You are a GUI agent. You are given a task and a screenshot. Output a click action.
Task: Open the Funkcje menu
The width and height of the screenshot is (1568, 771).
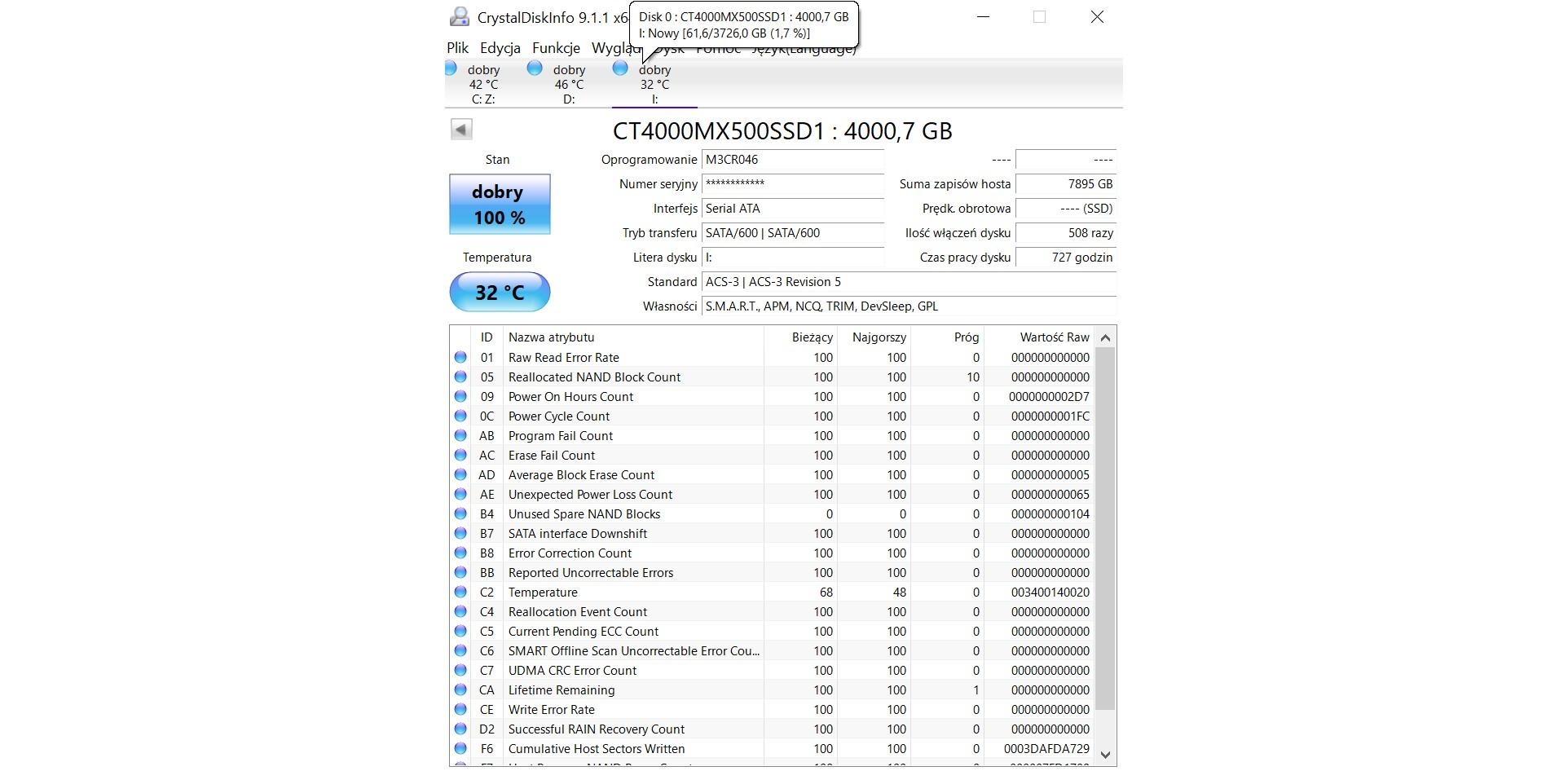pyautogui.click(x=556, y=48)
